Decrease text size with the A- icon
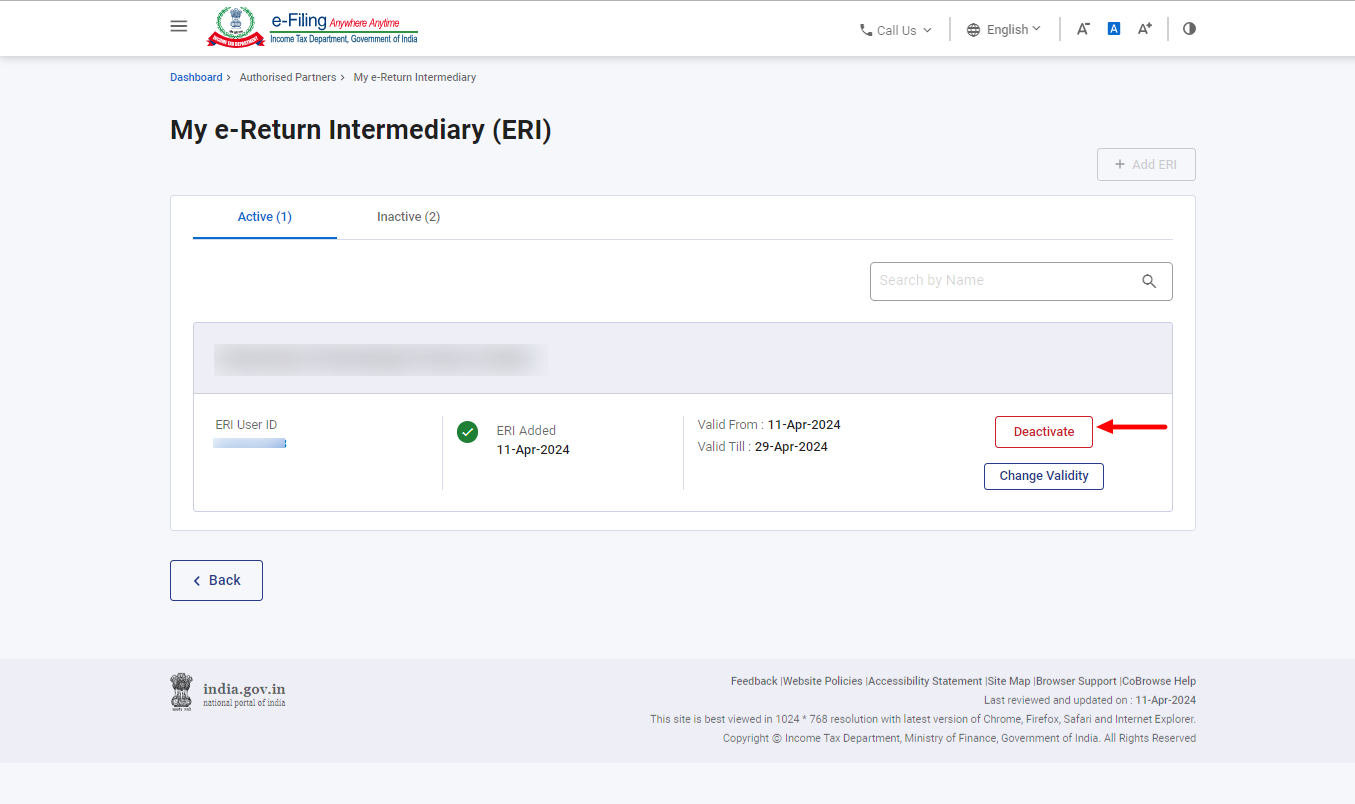The width and height of the screenshot is (1355, 804). coord(1082,28)
